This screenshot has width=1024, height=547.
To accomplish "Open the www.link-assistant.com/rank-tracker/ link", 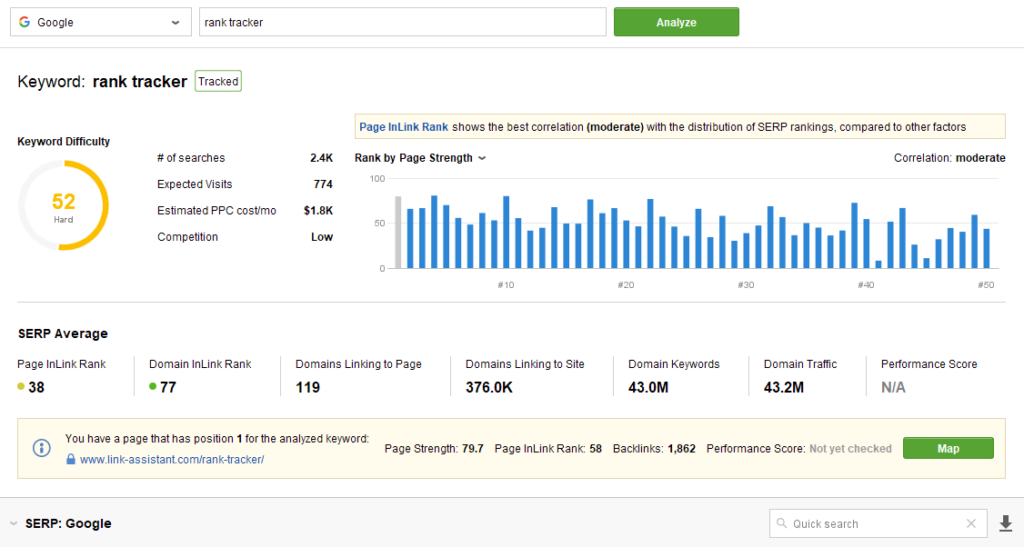I will point(171,459).
